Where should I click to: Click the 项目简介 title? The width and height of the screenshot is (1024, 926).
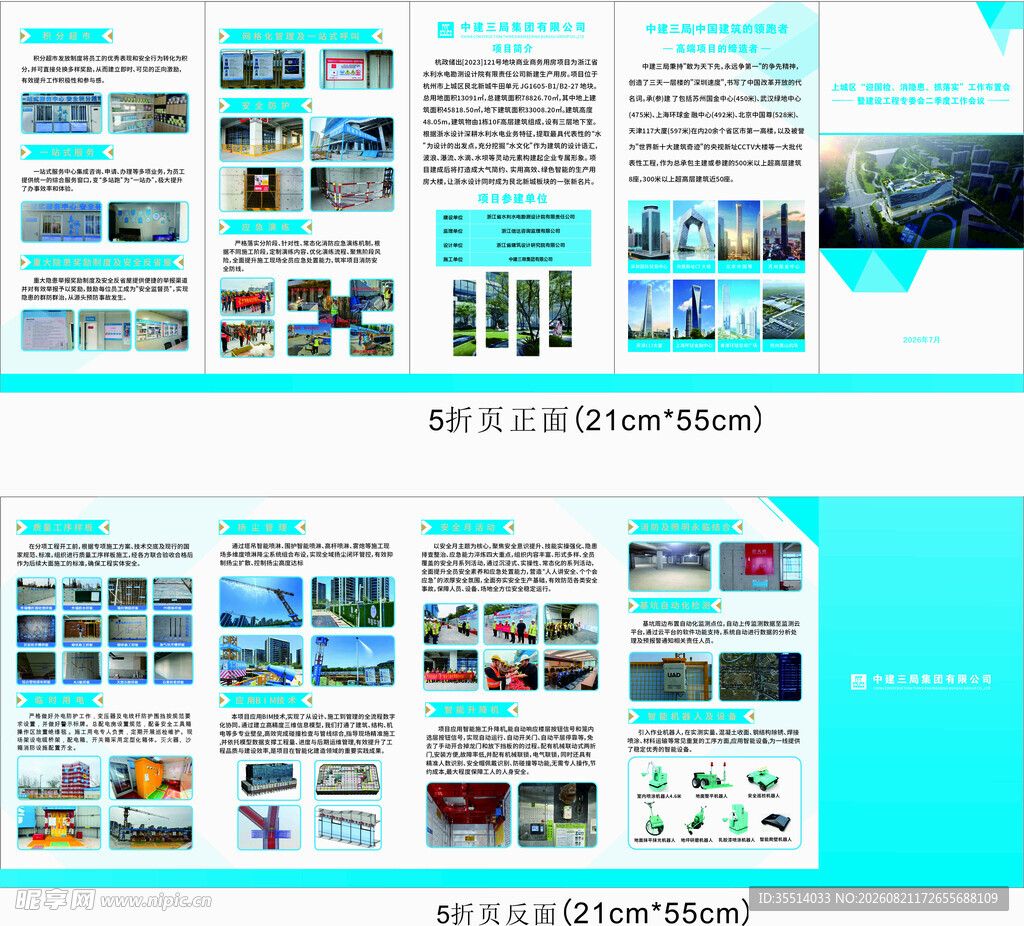[512, 48]
